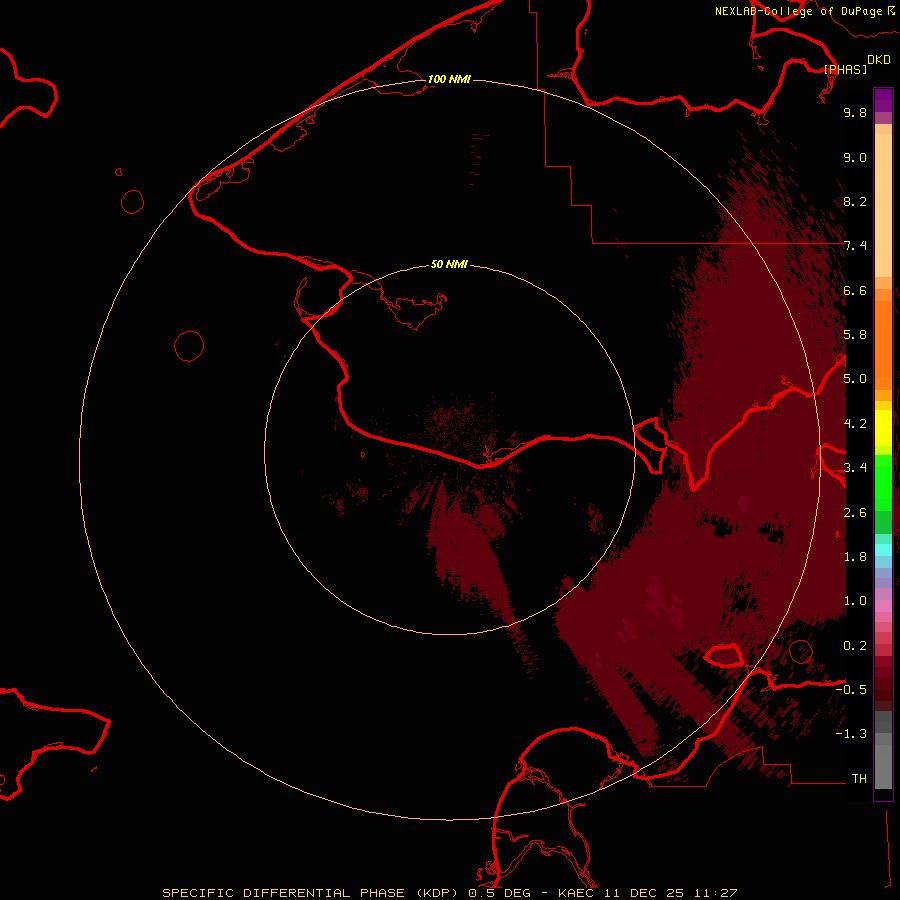Pick the yellow swatch in color bar

point(883,428)
